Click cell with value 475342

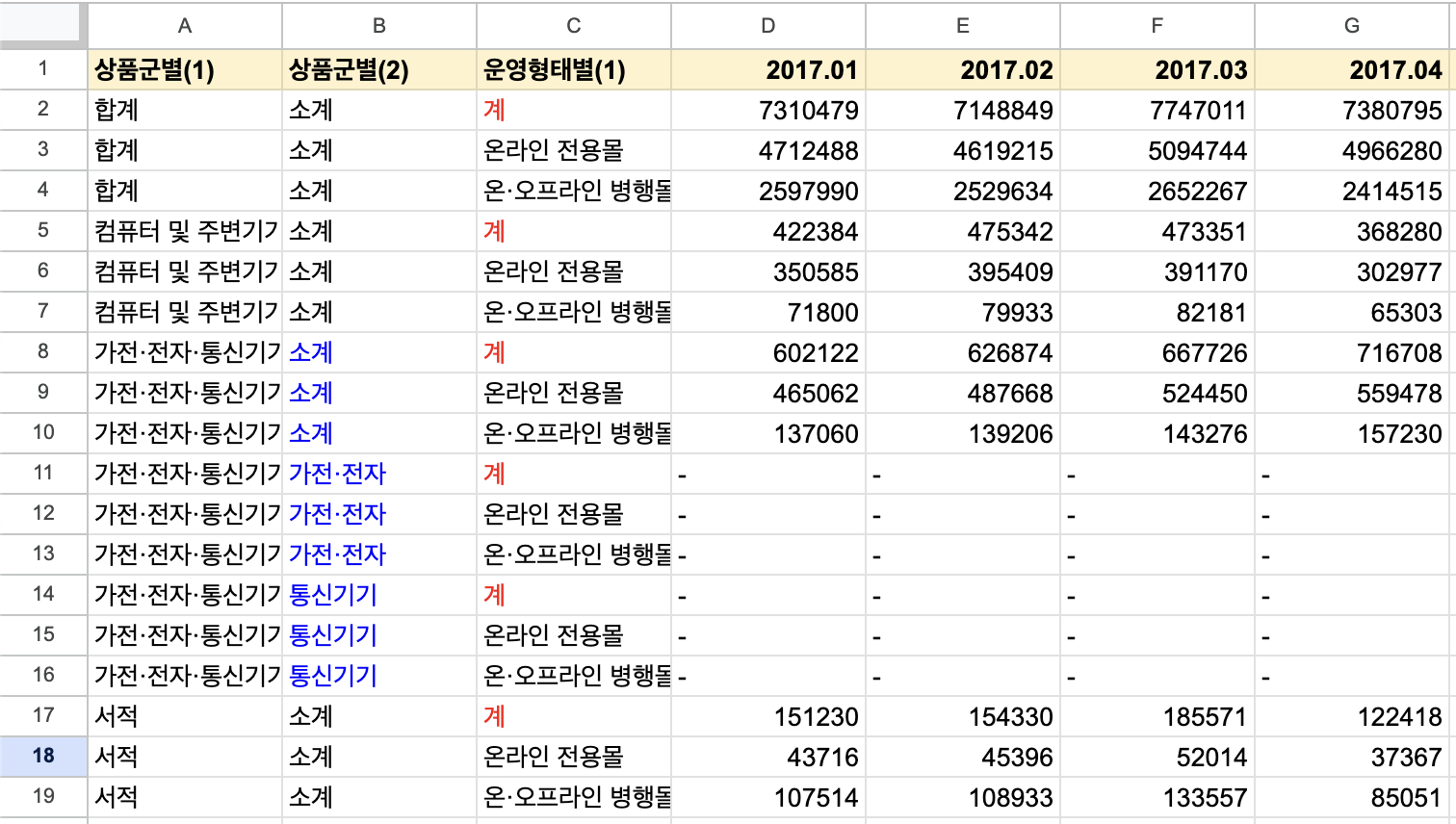[963, 231]
